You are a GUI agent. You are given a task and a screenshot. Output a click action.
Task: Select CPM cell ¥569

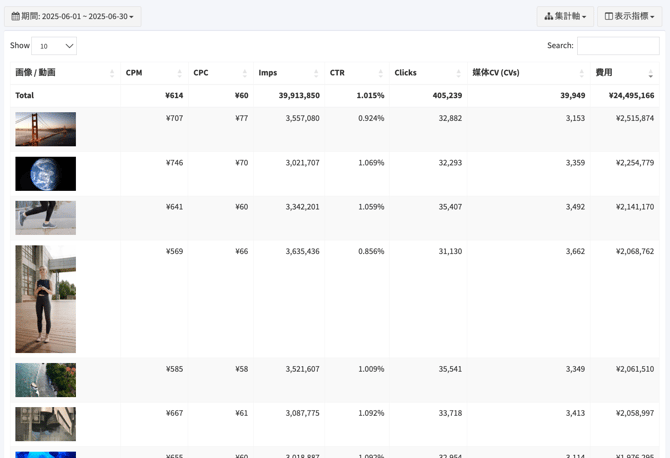point(174,251)
